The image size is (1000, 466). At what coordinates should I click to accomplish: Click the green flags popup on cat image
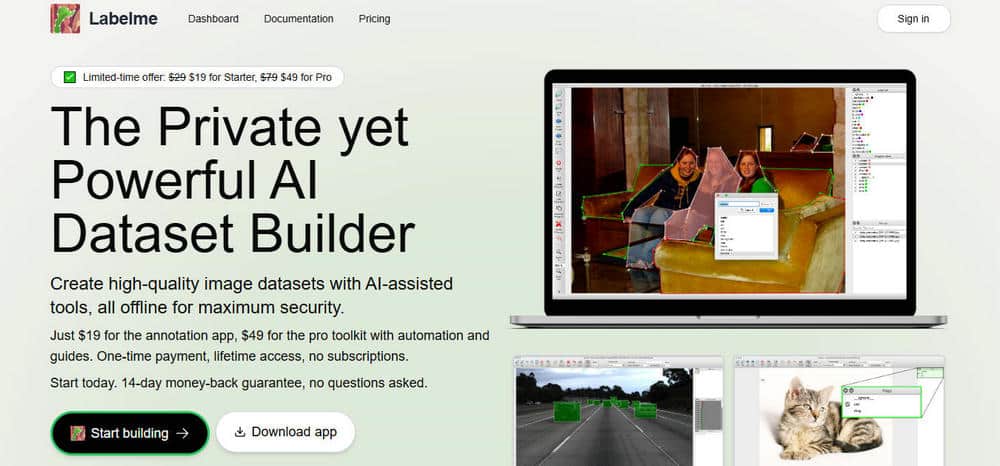click(881, 402)
